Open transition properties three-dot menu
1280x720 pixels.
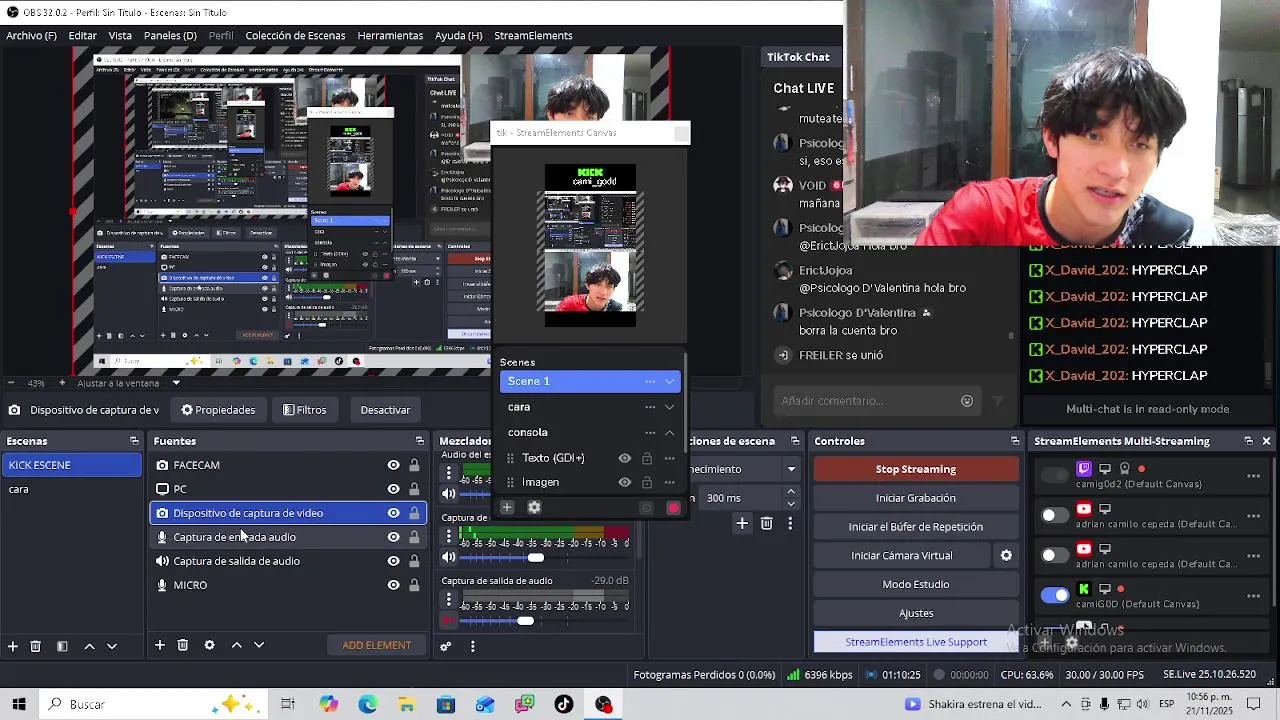tap(790, 523)
